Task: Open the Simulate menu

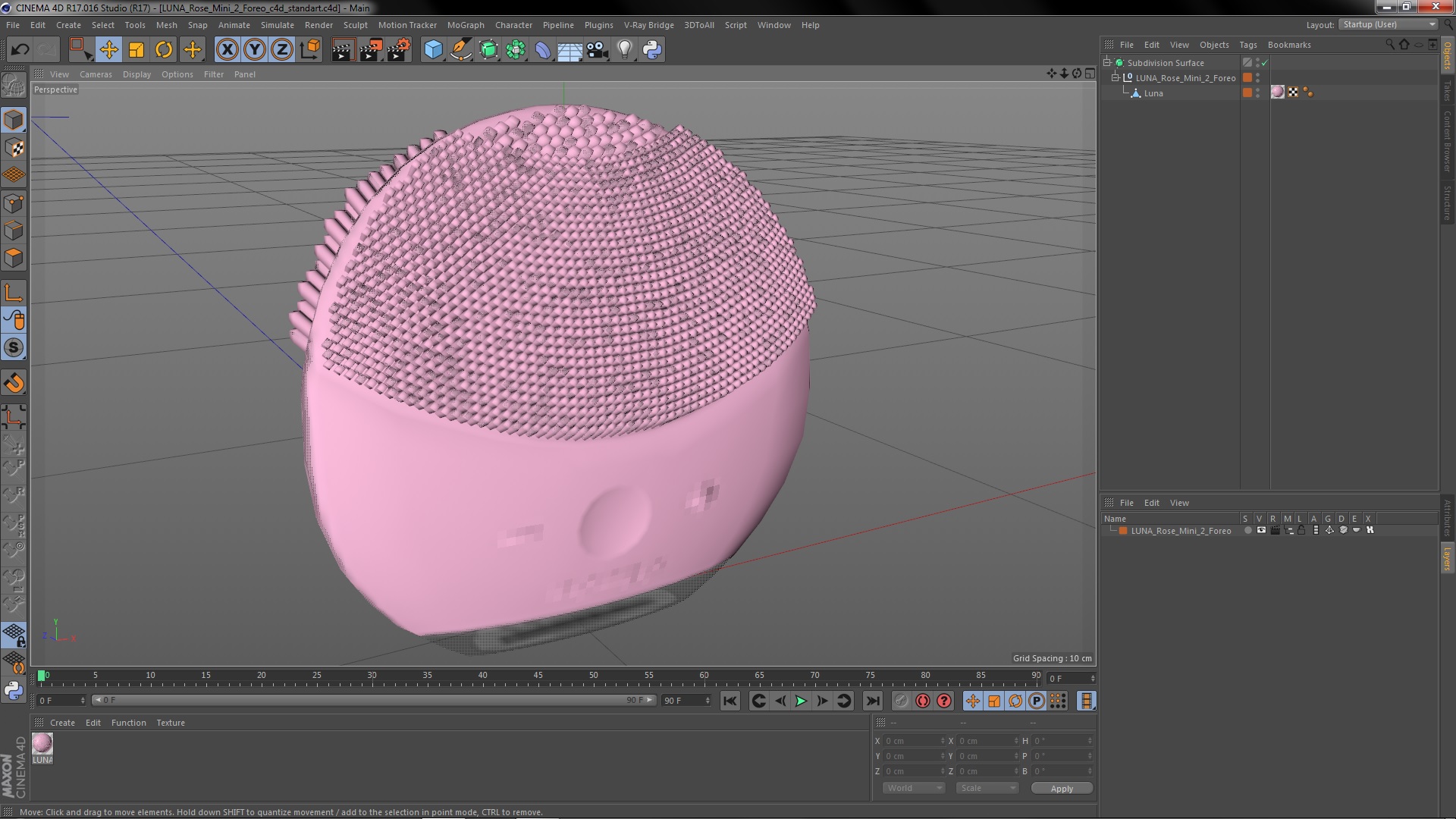Action: pos(277,25)
